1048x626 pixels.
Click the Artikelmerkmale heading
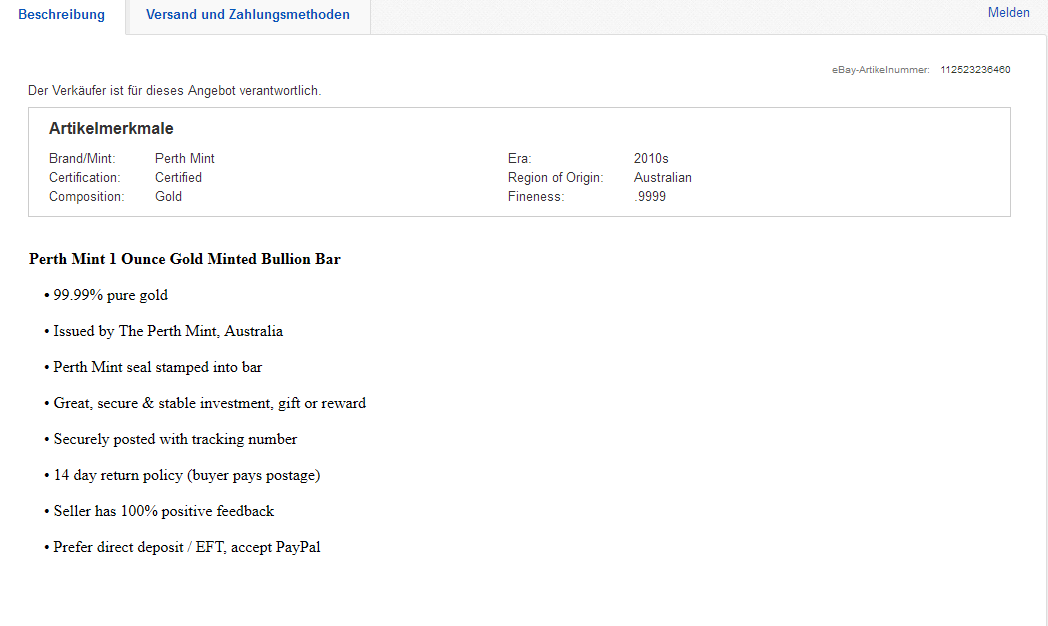(111, 128)
